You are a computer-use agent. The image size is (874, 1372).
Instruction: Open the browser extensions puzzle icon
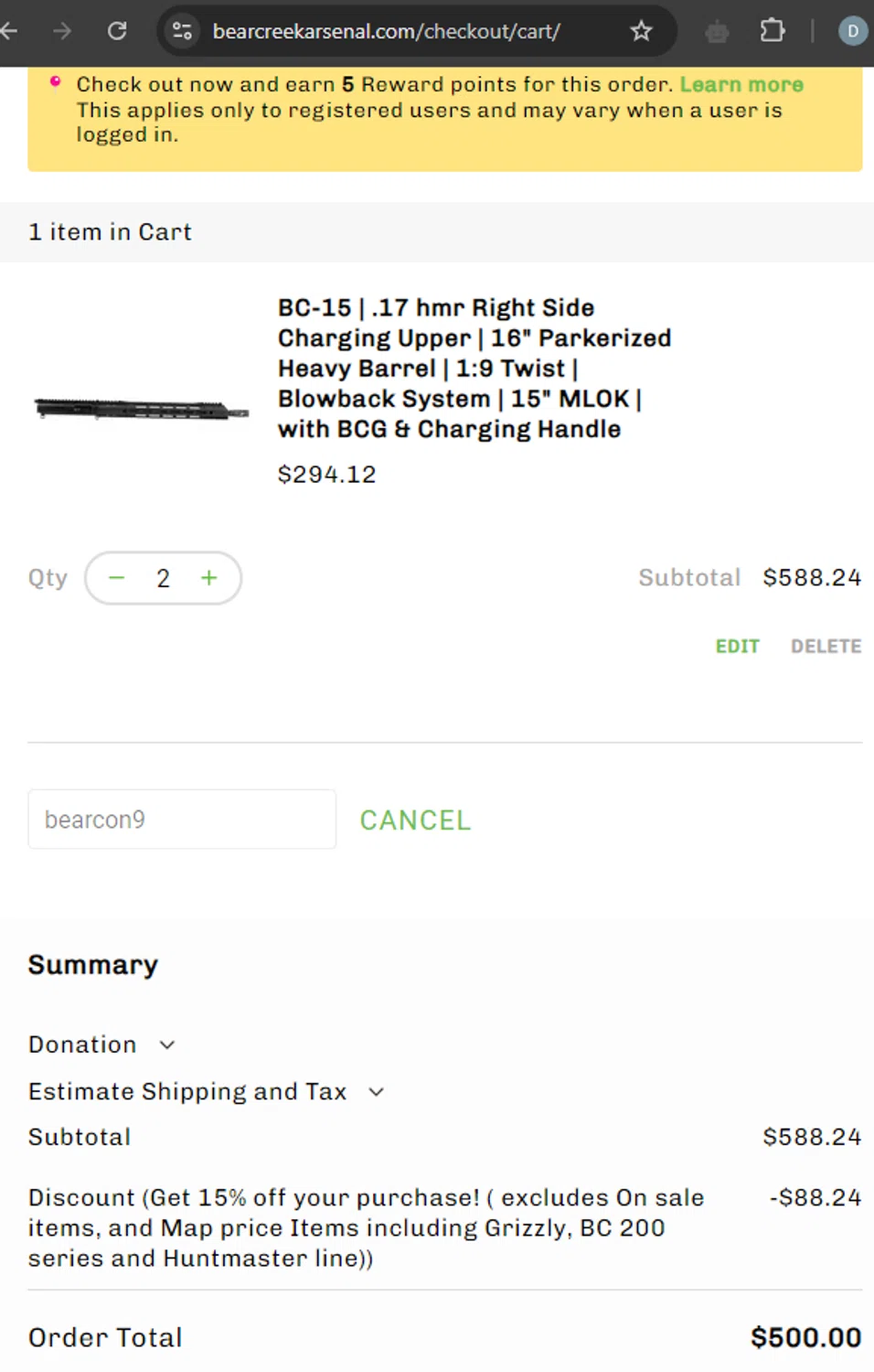(x=773, y=31)
